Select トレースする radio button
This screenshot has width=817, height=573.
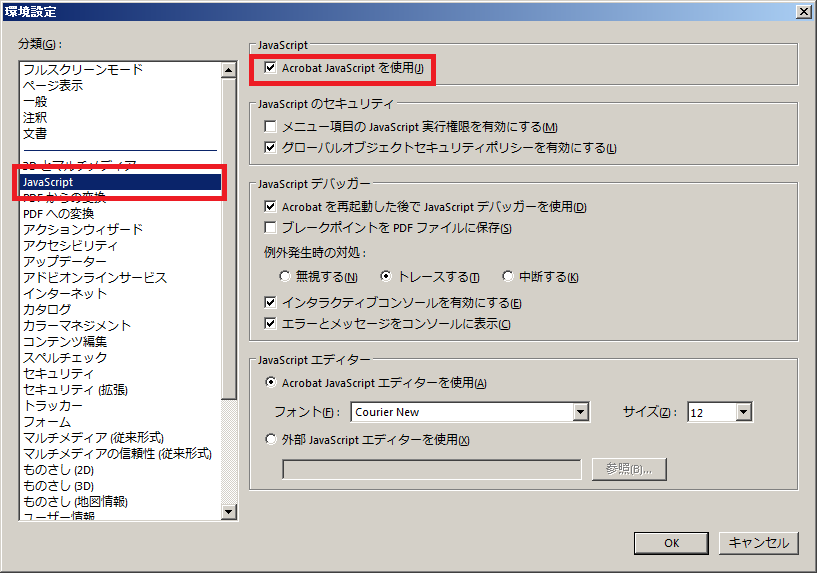click(386, 276)
